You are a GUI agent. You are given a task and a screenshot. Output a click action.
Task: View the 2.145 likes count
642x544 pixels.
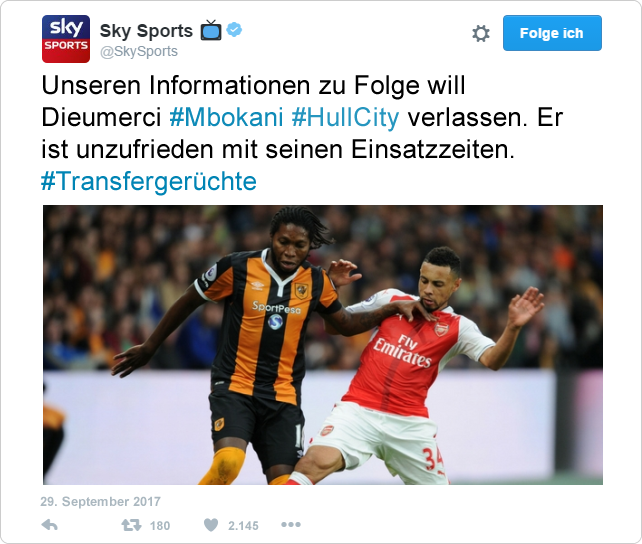coord(243,526)
